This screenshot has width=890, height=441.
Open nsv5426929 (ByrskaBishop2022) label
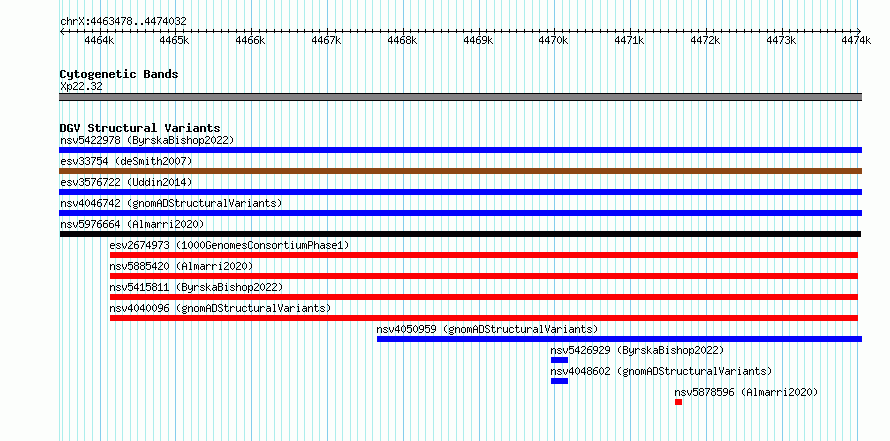[637, 350]
